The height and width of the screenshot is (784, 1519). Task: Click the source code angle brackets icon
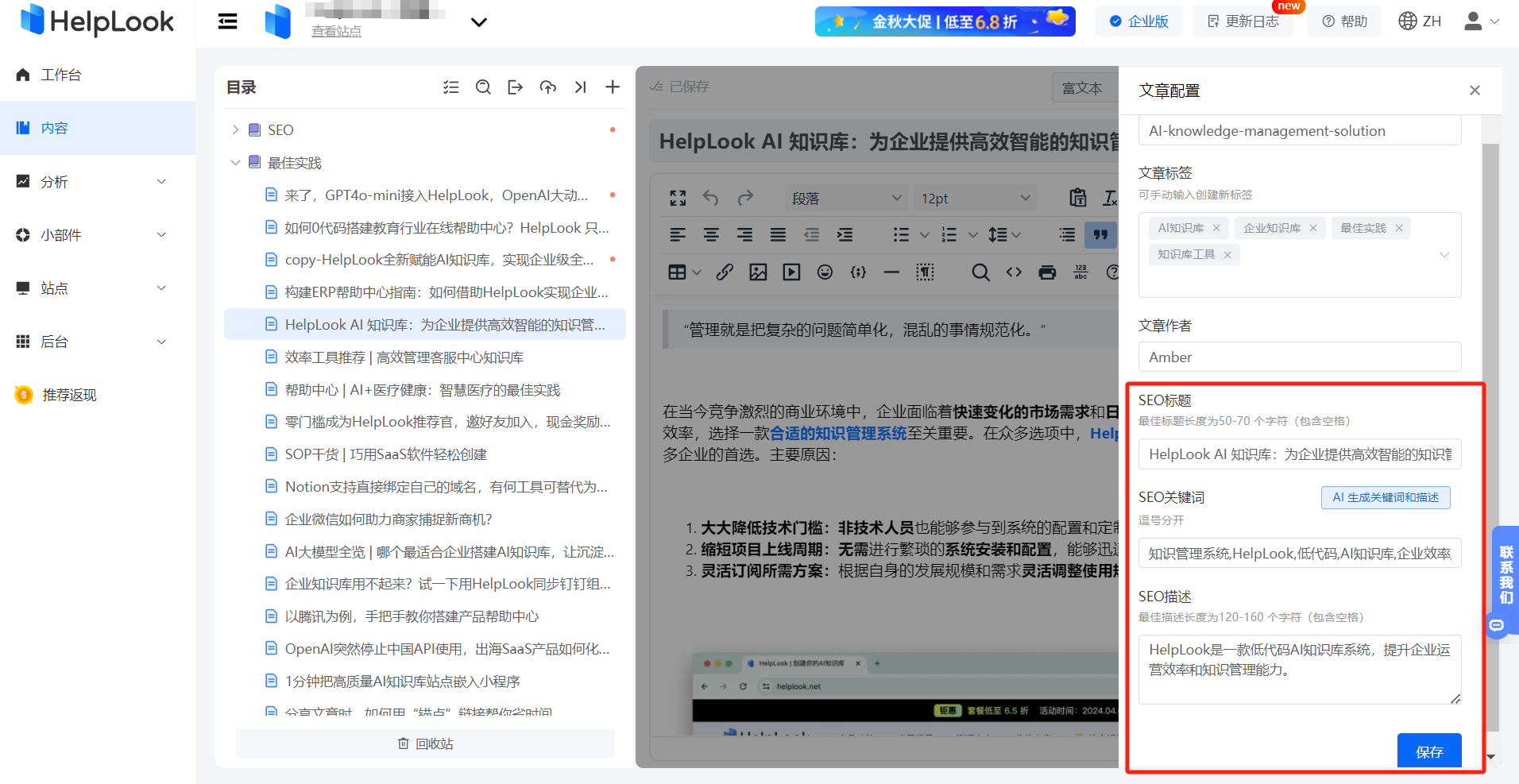pos(1015,272)
